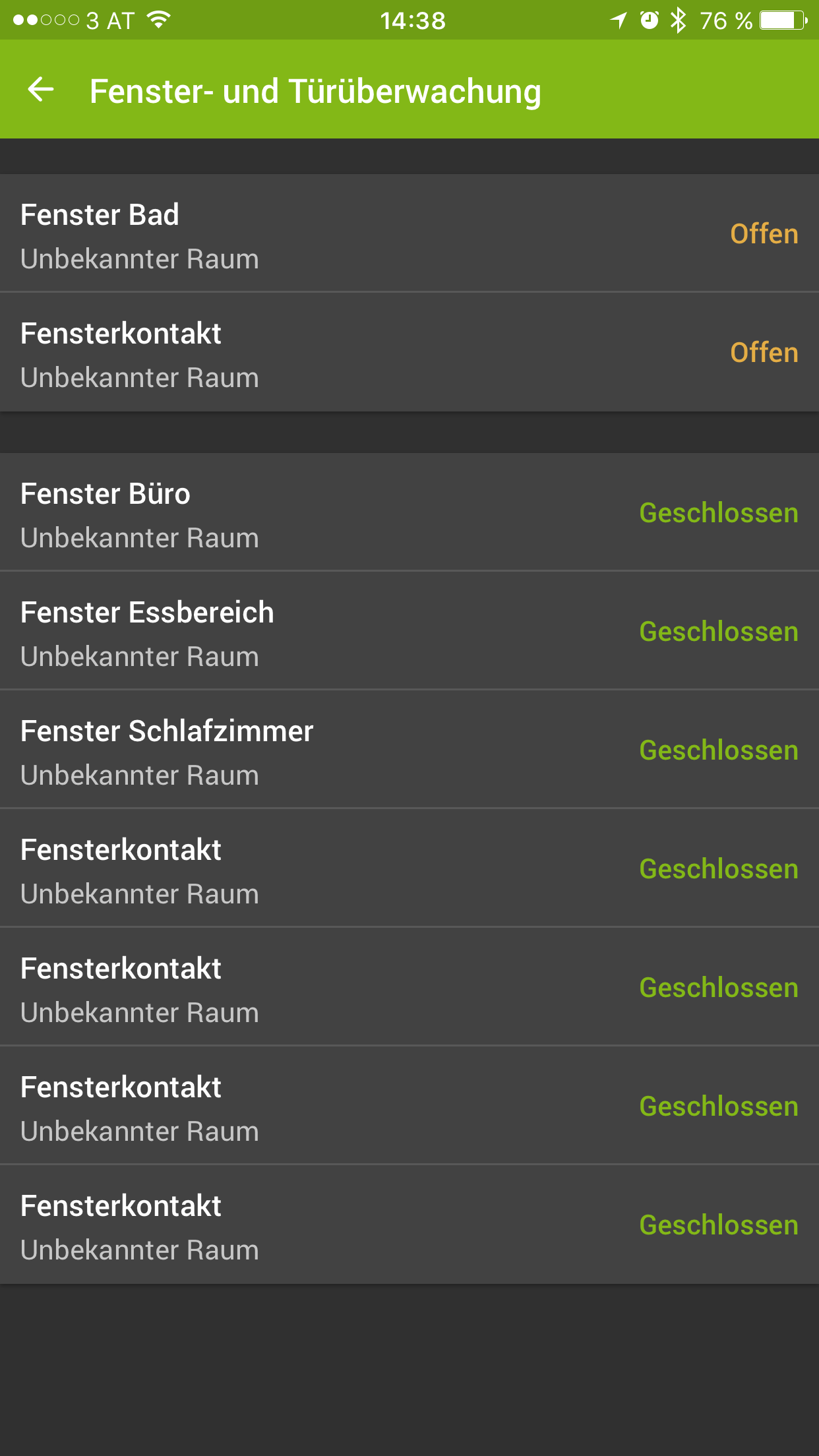Open the Fenster Büro entry

(x=264, y=513)
